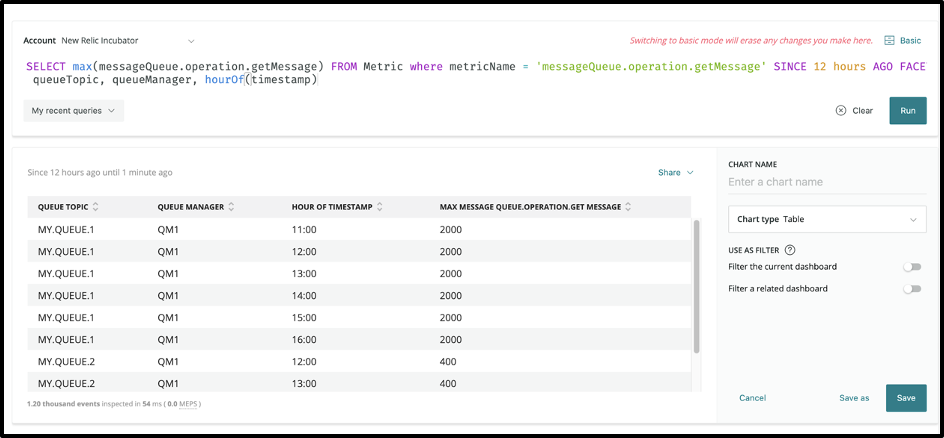Click the Enter a chart name field
This screenshot has width=944, height=438.
coord(827,182)
